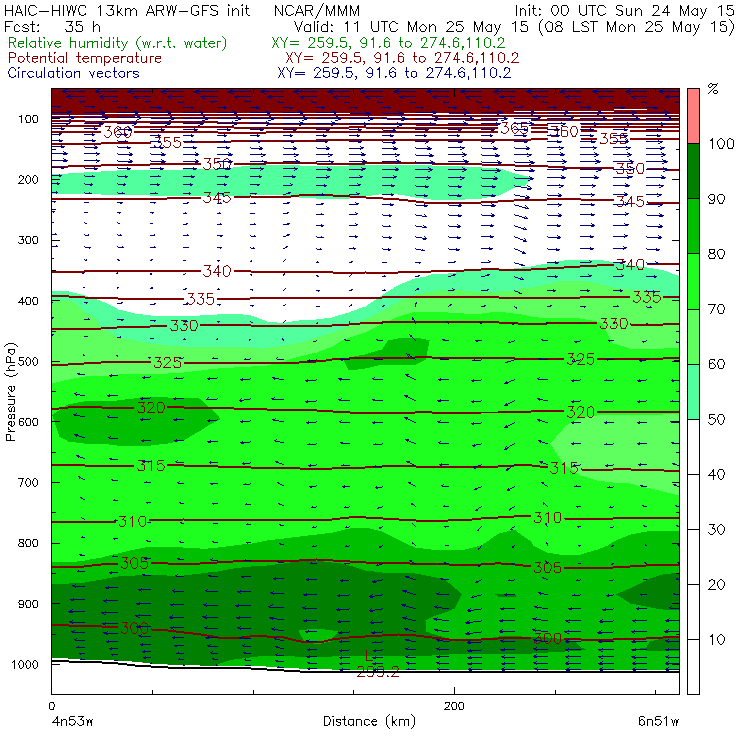Click the '10' color bar scale label
Viewport: 740px width, 740px height.
pos(716,639)
